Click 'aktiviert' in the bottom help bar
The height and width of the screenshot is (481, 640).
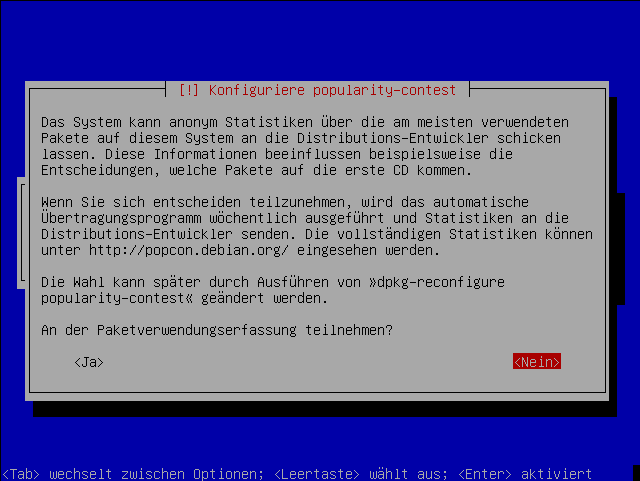click(x=556, y=474)
